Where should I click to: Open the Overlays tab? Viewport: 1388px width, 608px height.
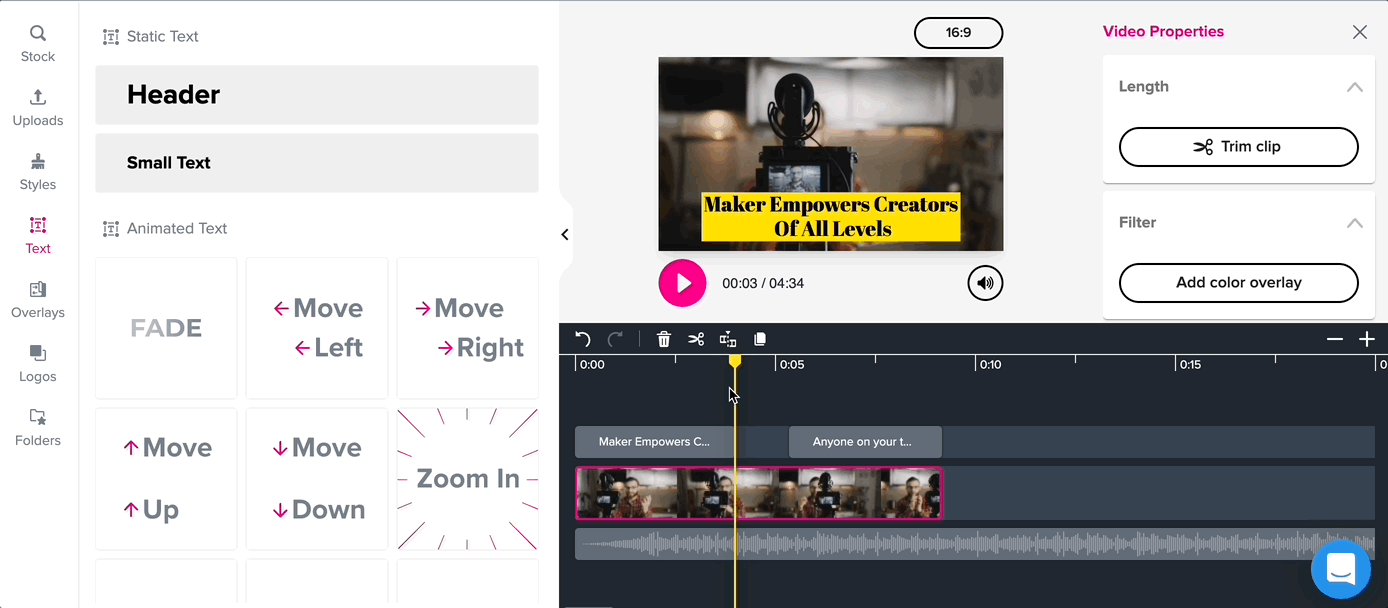(x=38, y=300)
